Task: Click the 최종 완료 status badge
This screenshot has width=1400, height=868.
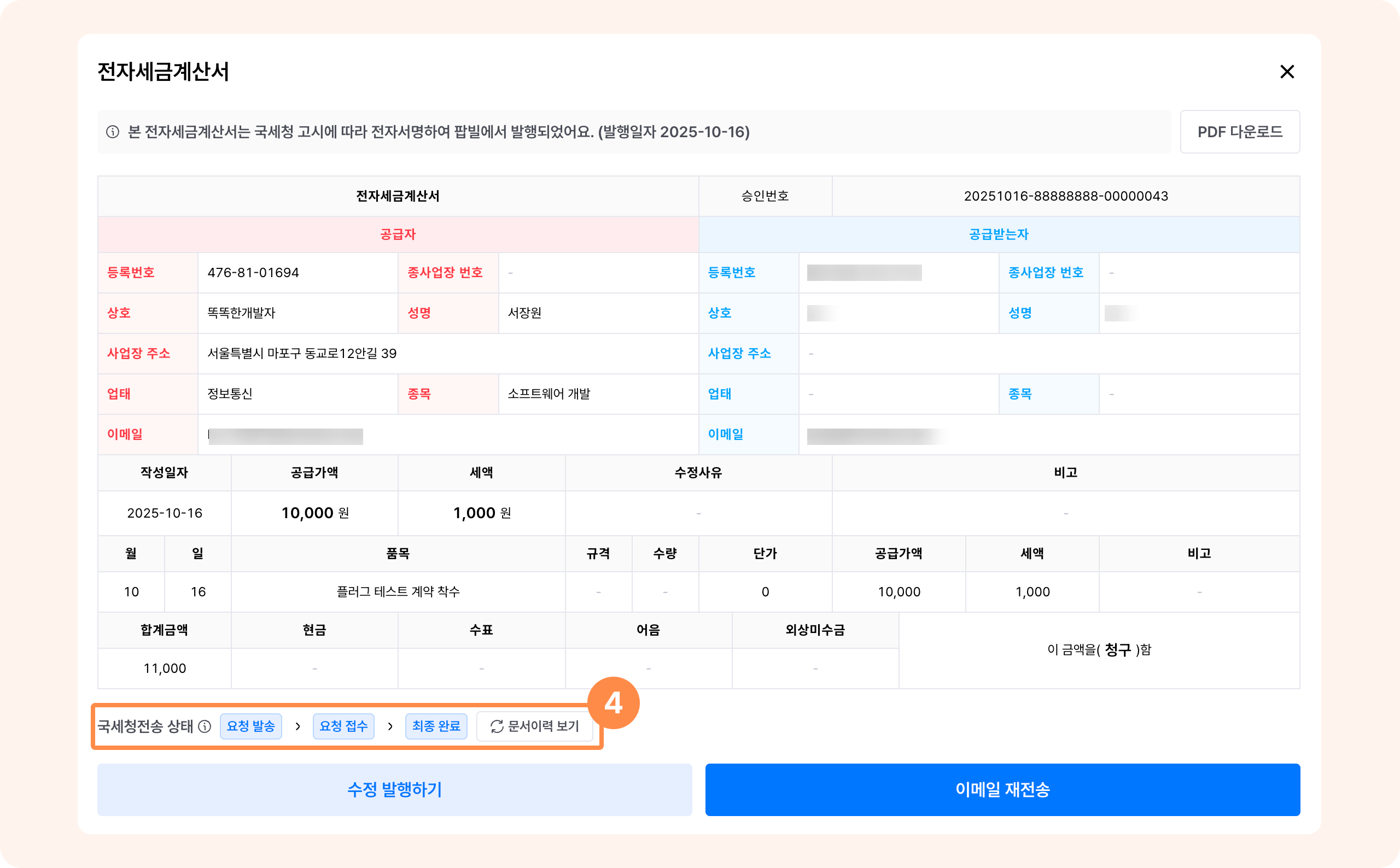Action: [436, 726]
